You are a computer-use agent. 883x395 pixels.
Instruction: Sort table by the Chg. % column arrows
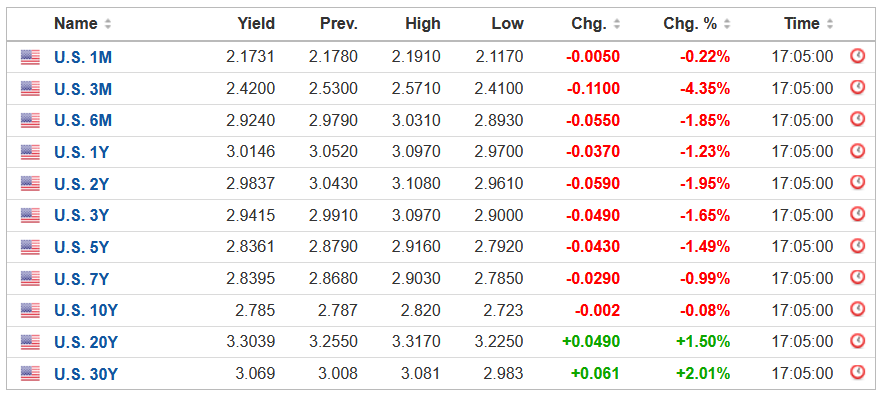[727, 24]
